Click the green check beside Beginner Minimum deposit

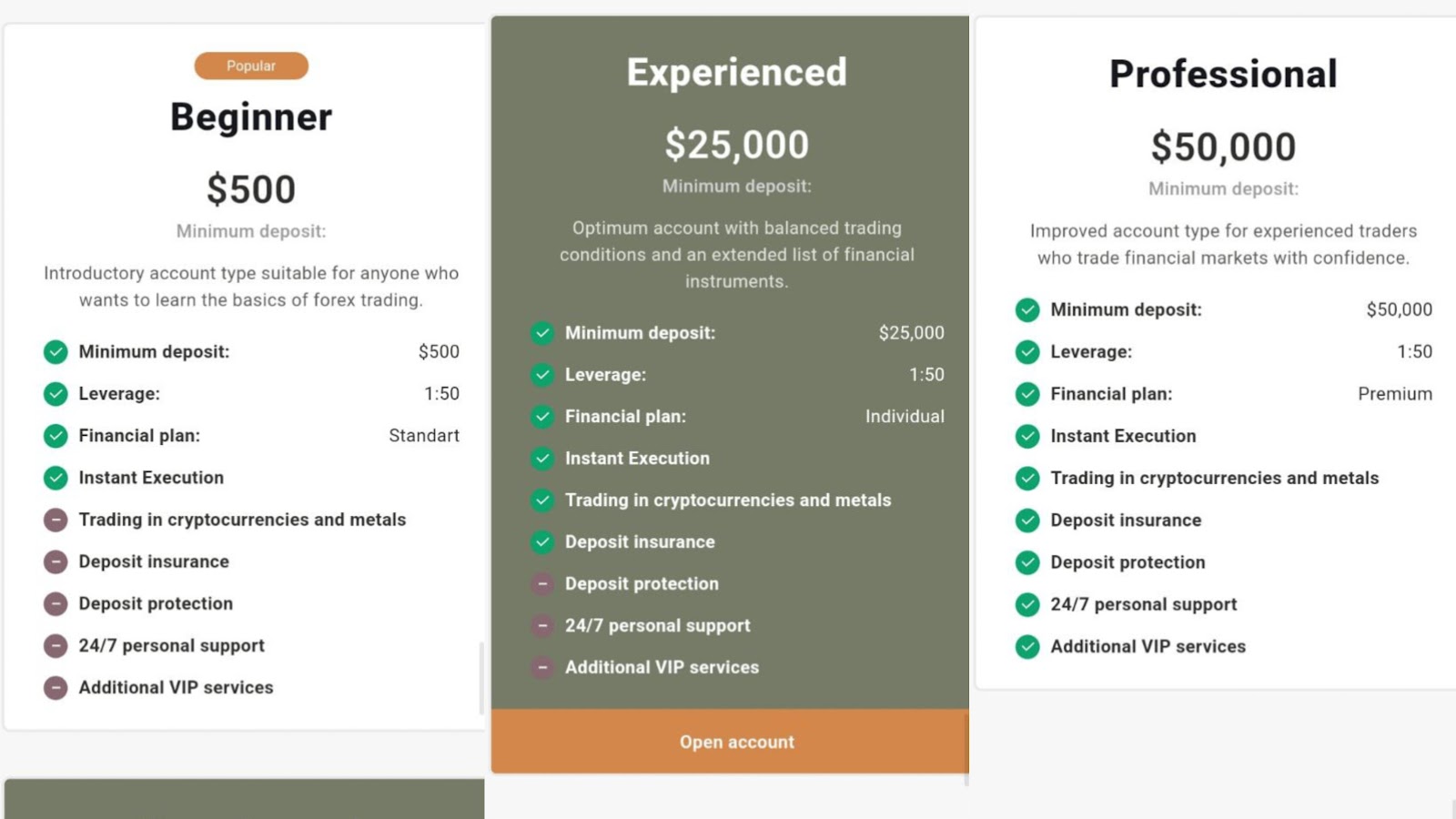(56, 352)
